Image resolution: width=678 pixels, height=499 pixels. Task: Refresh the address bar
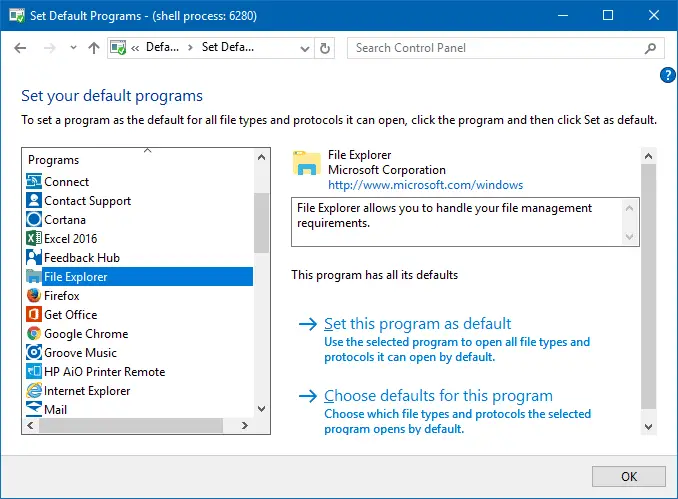(325, 48)
